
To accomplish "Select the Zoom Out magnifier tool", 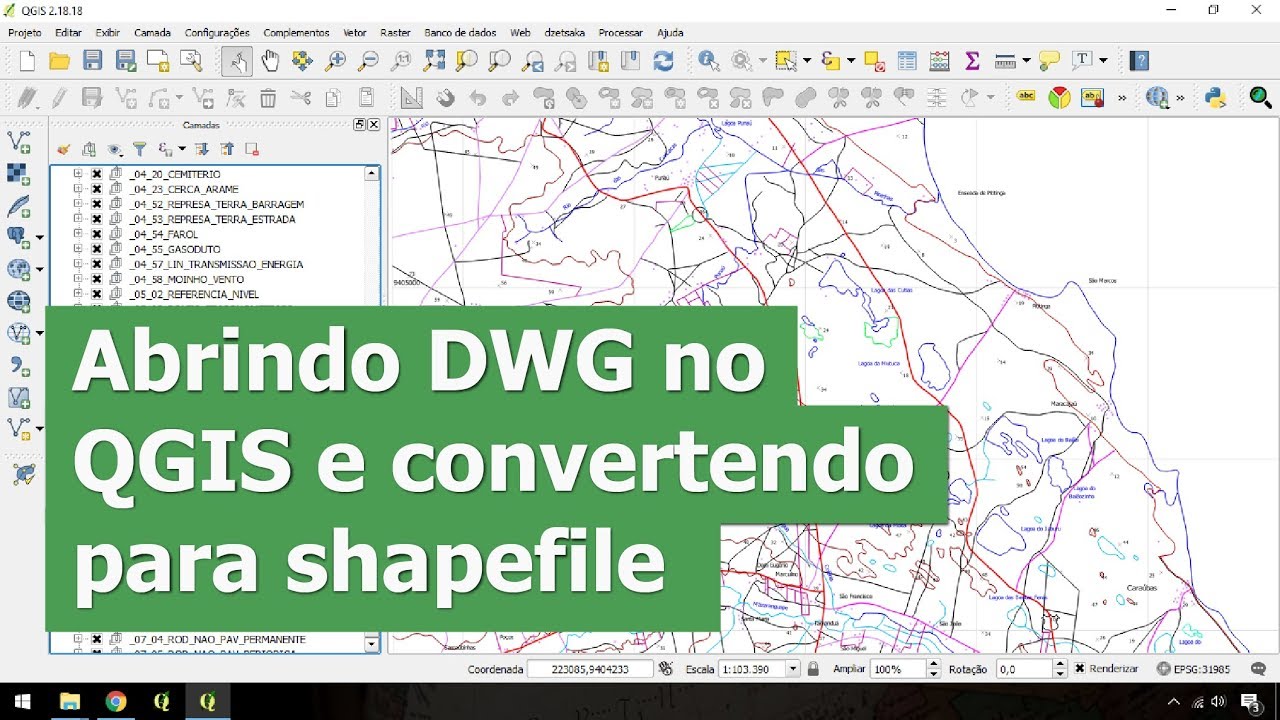I will 368,61.
